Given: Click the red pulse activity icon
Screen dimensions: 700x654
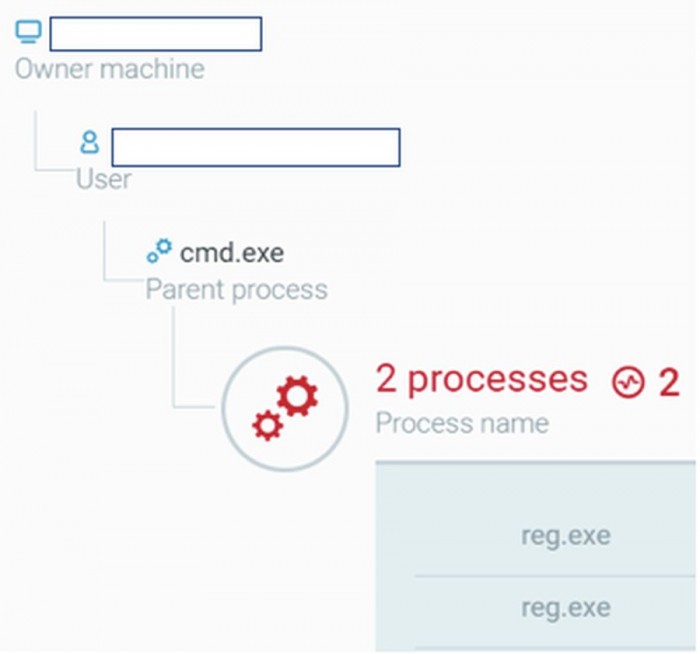Looking at the screenshot, I should pos(628,382).
